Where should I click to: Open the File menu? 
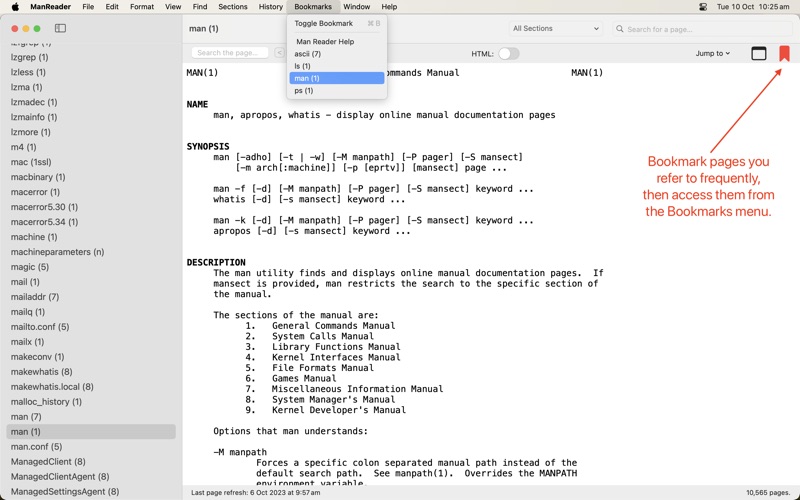tap(88, 7)
